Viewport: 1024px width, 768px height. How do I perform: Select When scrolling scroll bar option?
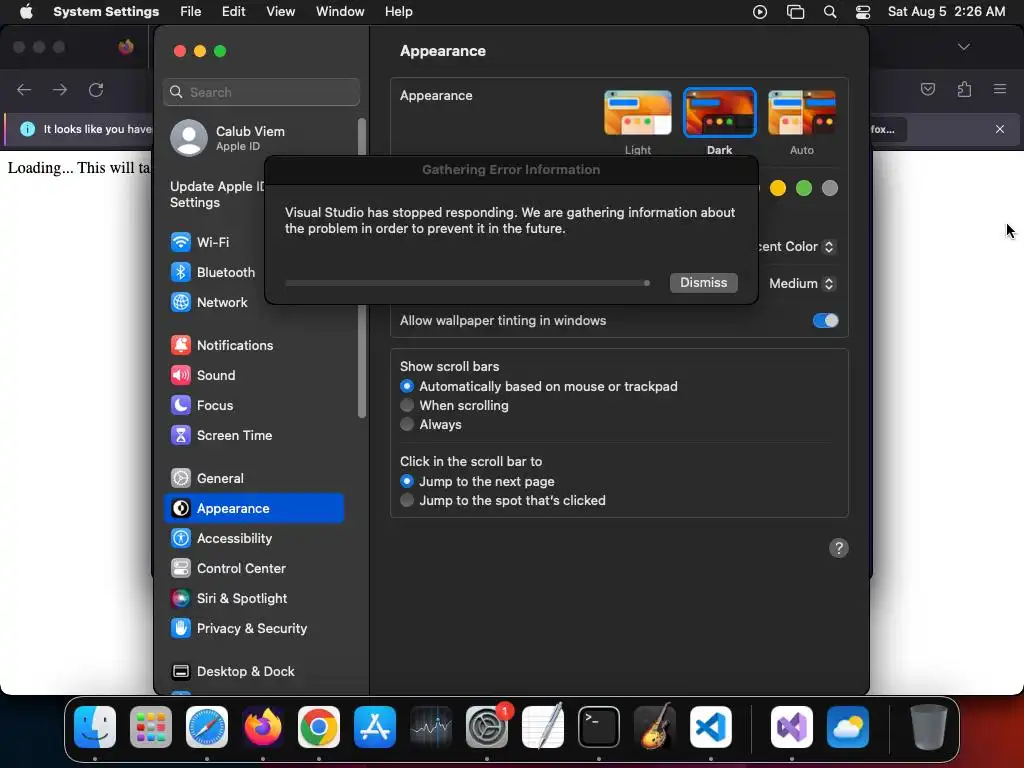tap(407, 406)
